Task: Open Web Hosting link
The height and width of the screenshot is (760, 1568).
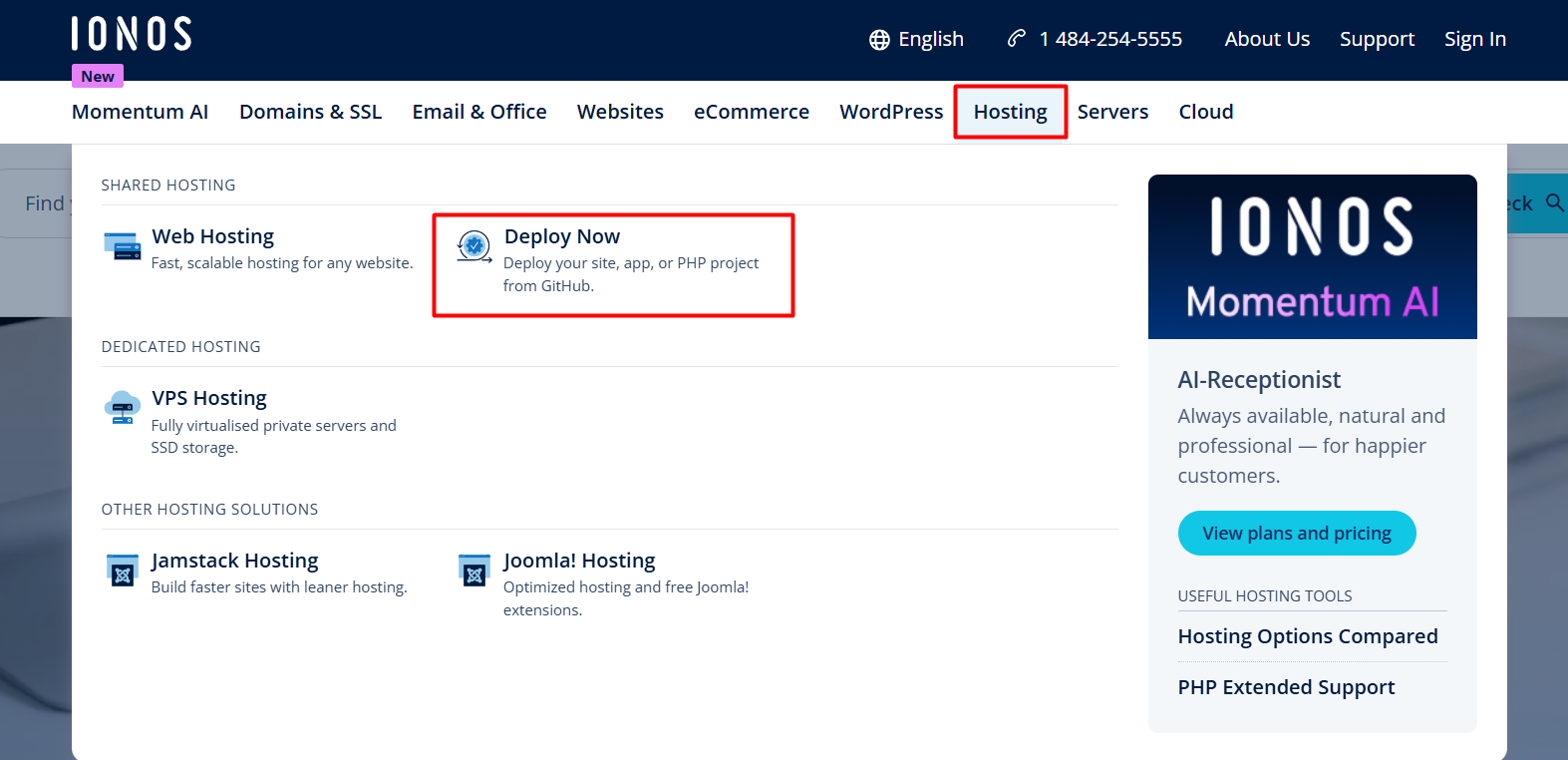Action: pos(213,236)
